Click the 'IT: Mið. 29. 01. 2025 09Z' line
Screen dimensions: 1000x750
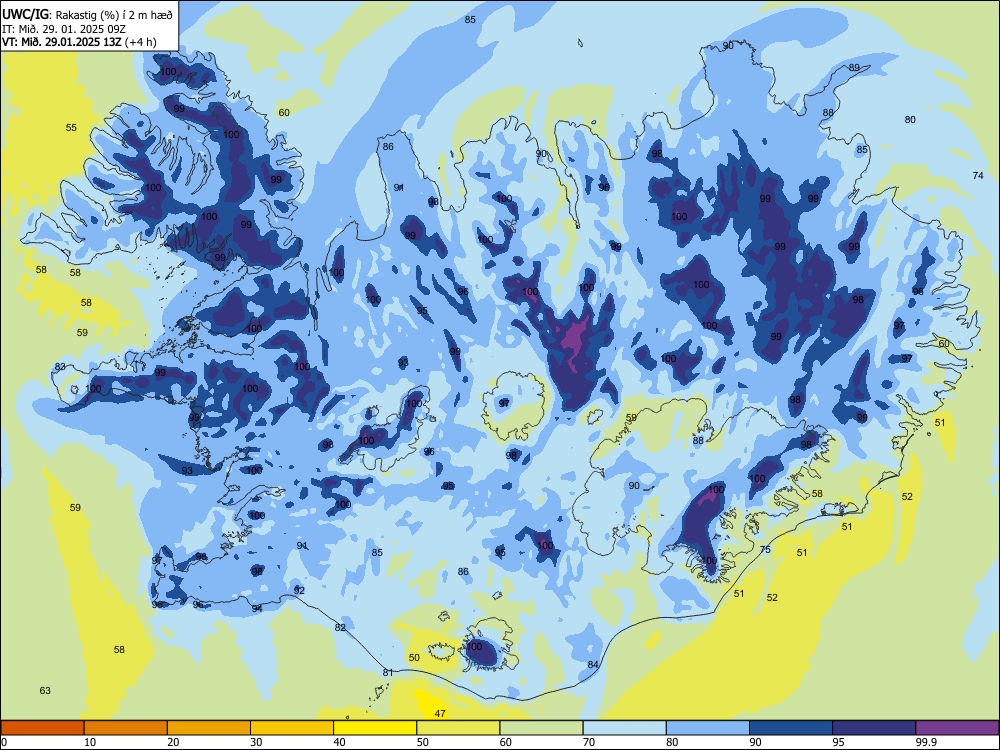64,29
